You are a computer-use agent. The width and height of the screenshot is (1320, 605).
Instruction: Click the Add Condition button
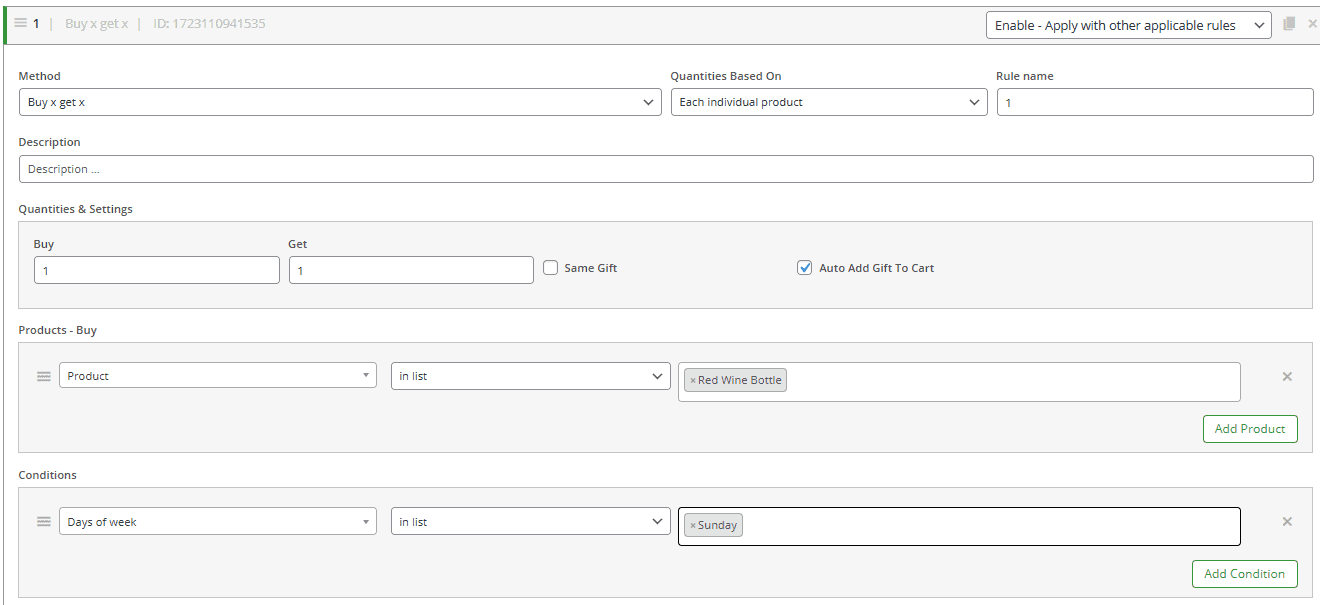[1244, 574]
